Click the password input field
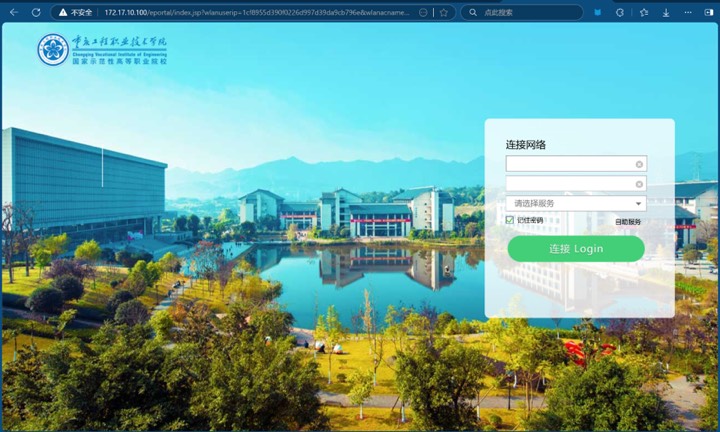Screen dimensions: 720x432 coord(568,184)
